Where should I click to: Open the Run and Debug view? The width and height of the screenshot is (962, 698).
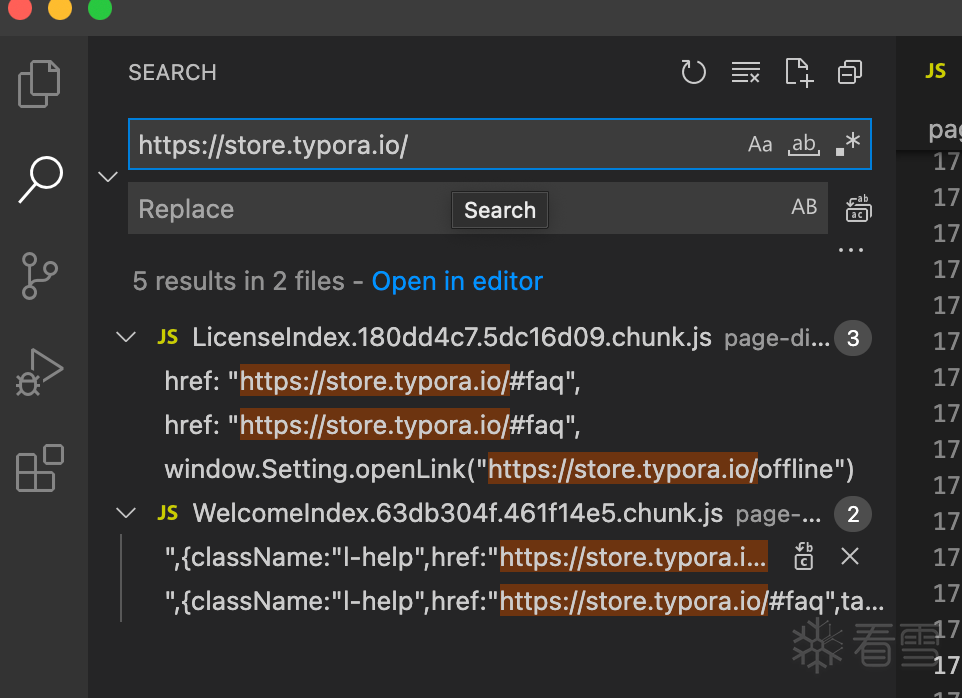(x=39, y=372)
